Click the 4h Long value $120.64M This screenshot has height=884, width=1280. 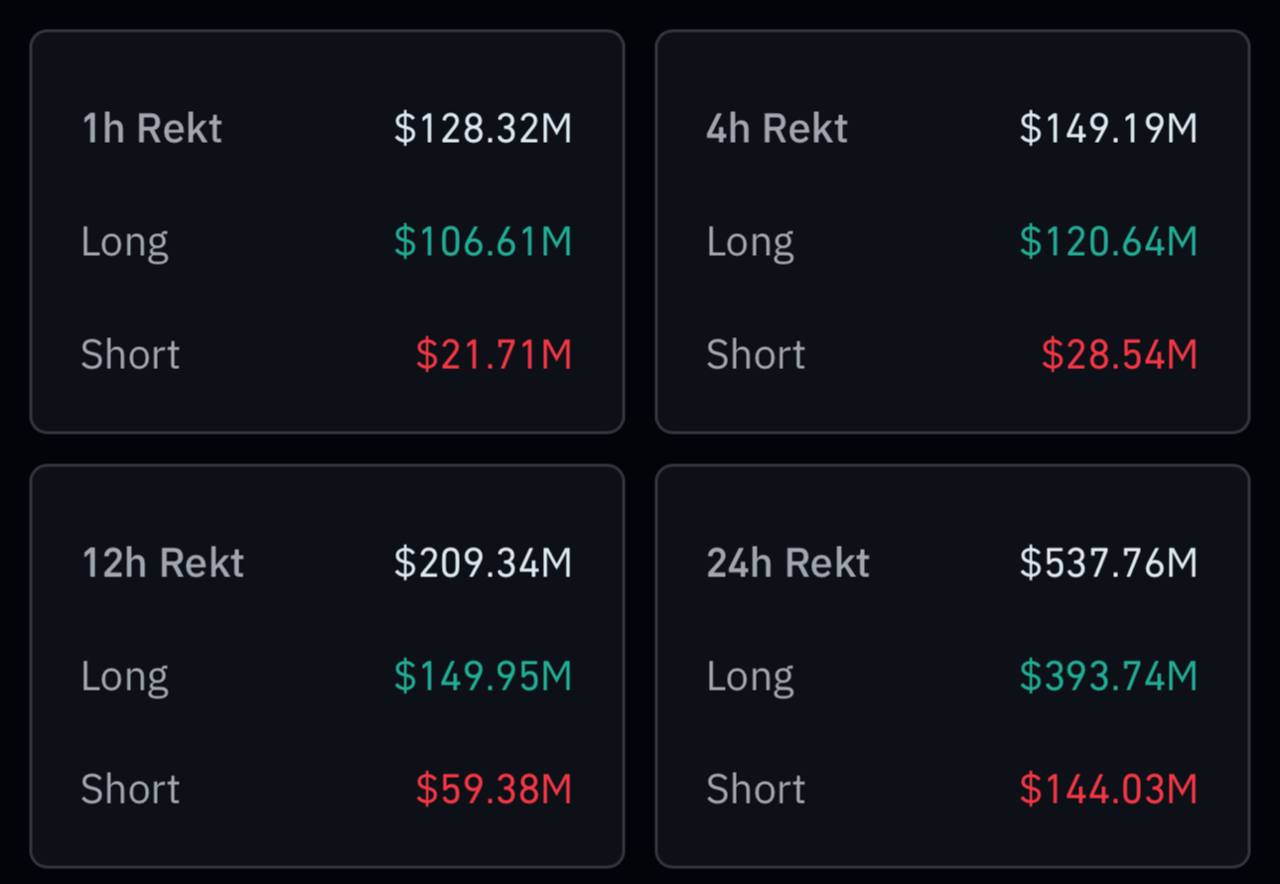(x=1108, y=242)
